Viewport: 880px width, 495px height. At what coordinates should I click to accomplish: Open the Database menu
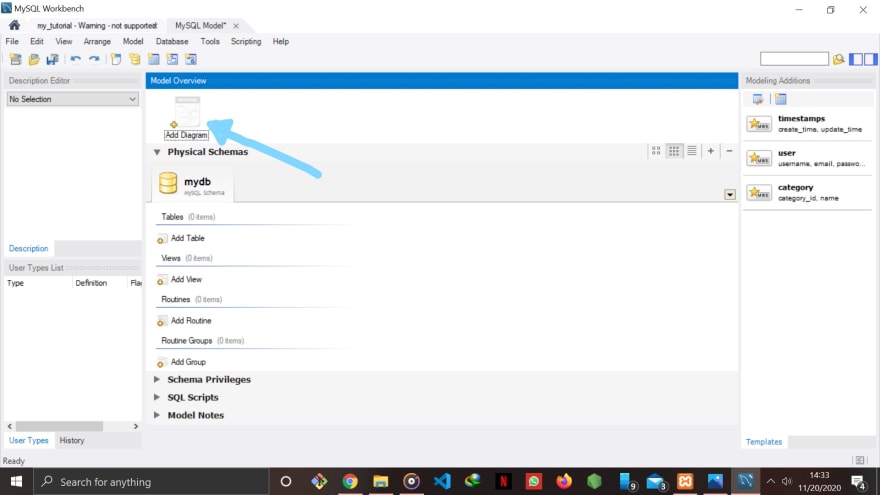(x=172, y=42)
